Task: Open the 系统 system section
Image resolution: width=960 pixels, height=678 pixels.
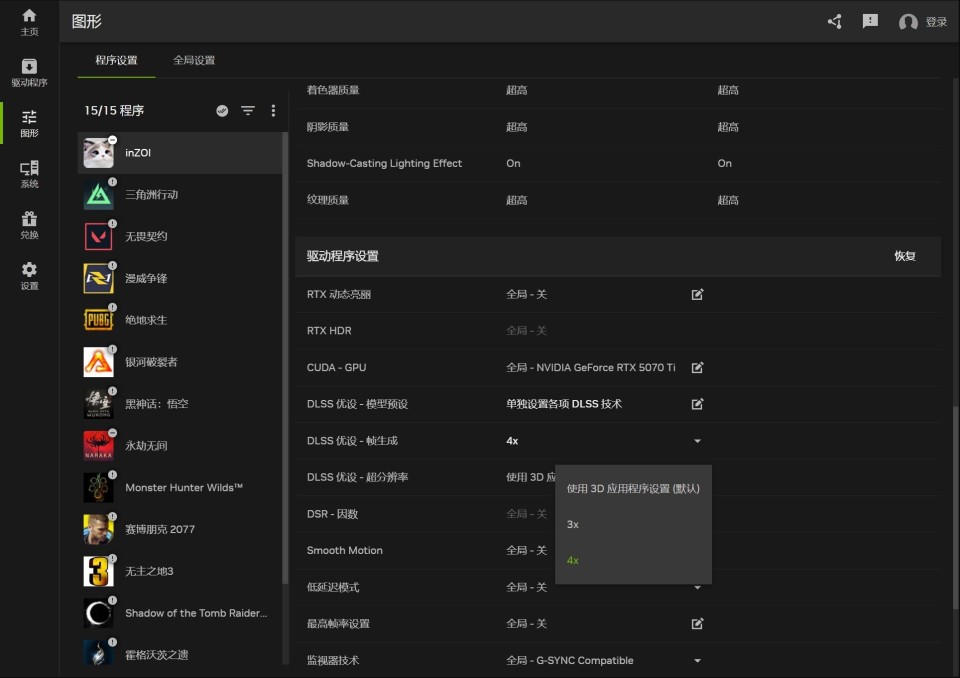Action: 29,174
